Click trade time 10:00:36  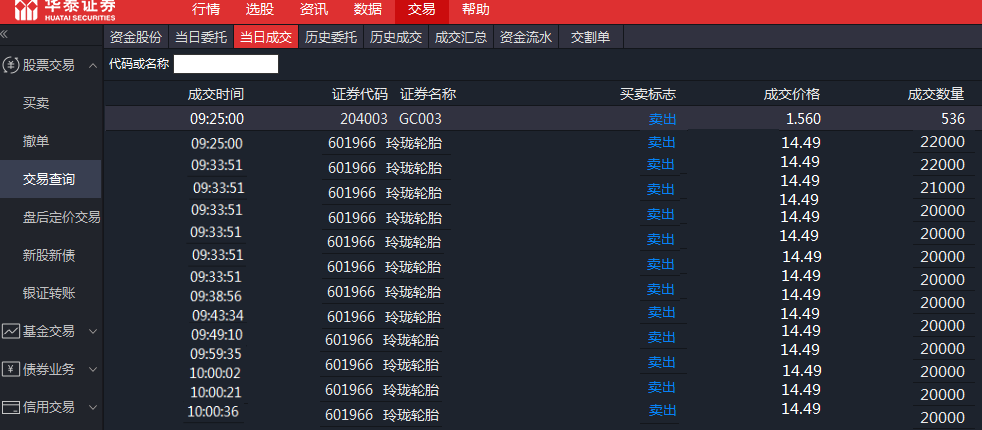point(213,412)
